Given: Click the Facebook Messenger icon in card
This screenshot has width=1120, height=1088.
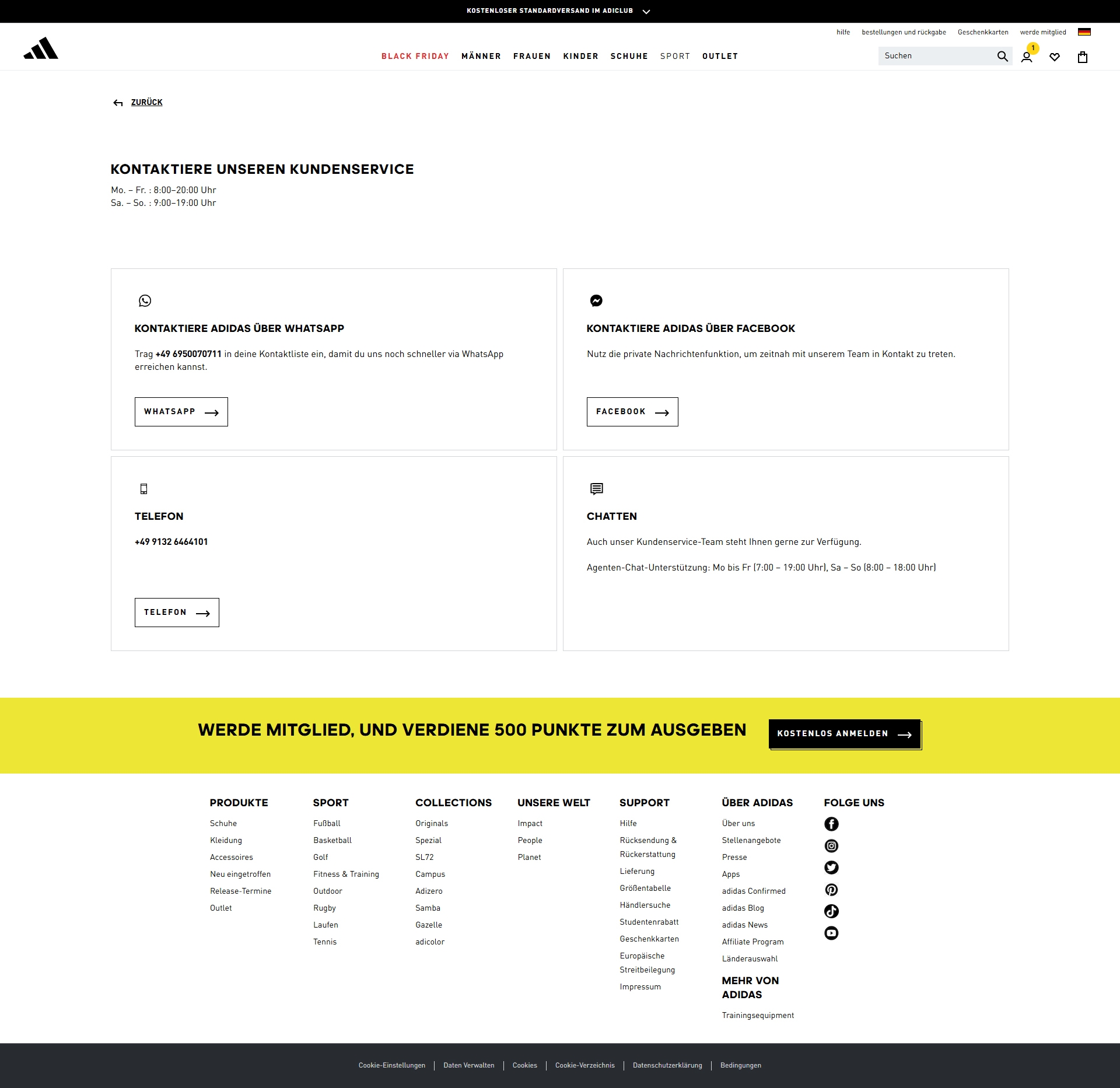Looking at the screenshot, I should tap(596, 300).
